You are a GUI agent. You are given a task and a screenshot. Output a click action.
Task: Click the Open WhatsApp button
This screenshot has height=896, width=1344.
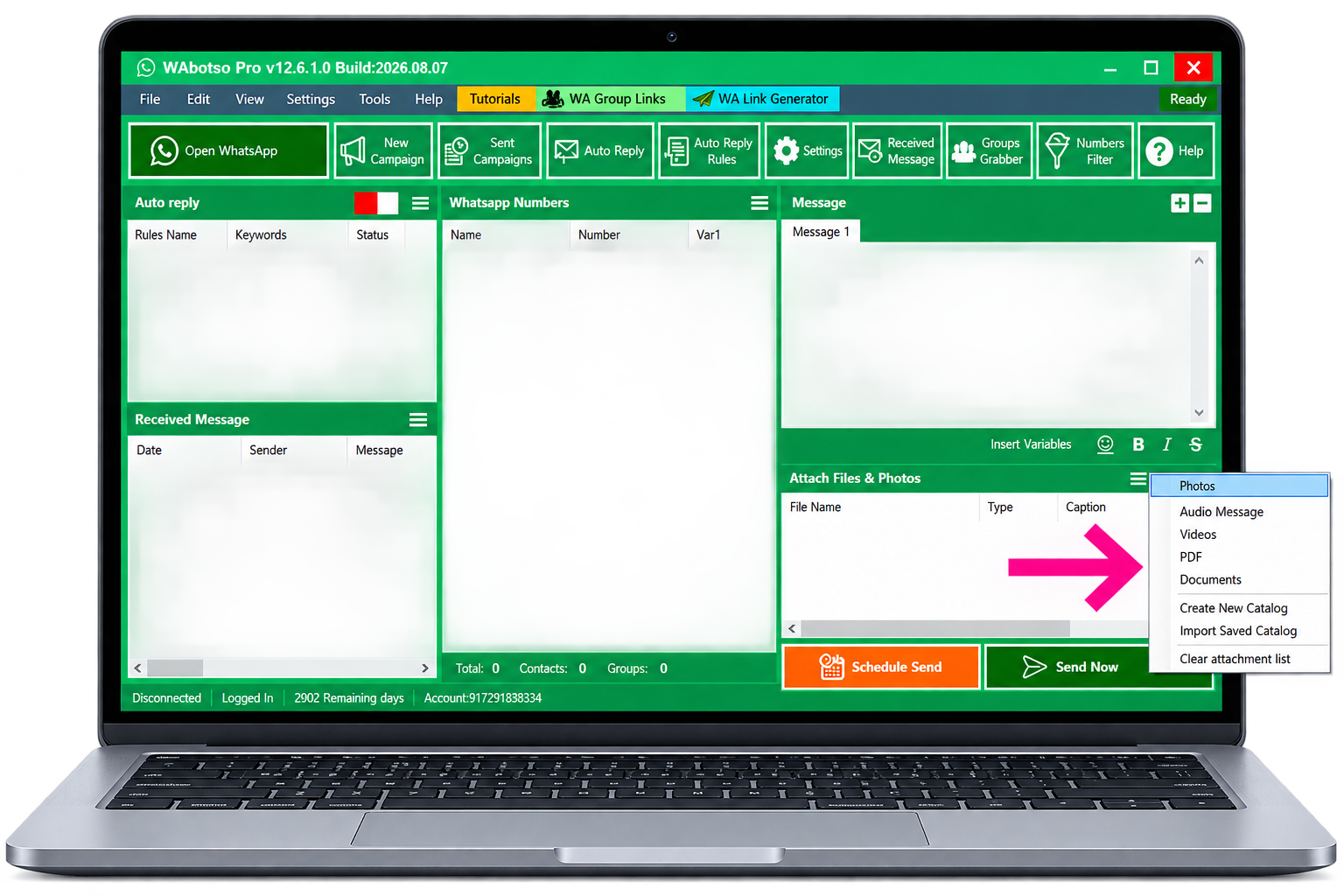coord(228,150)
